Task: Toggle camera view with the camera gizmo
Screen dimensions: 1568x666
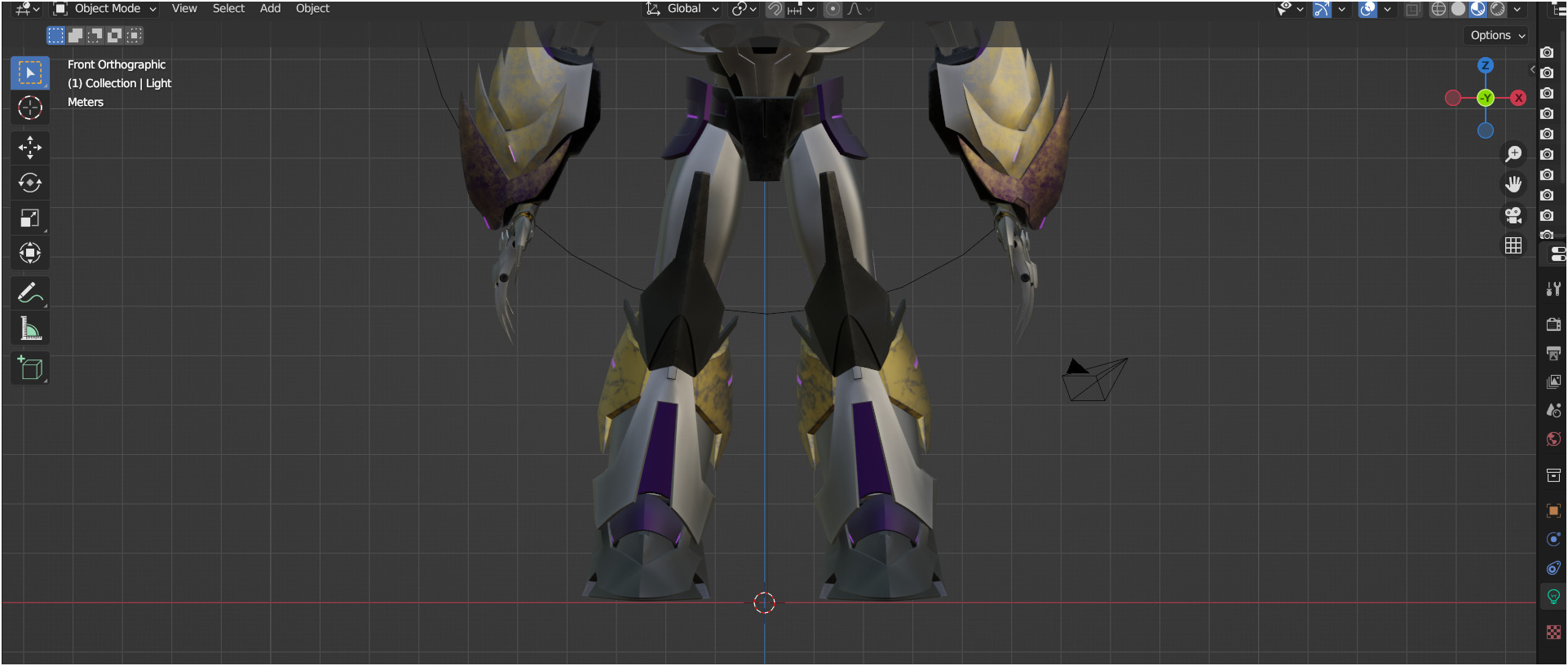Action: 1513,215
